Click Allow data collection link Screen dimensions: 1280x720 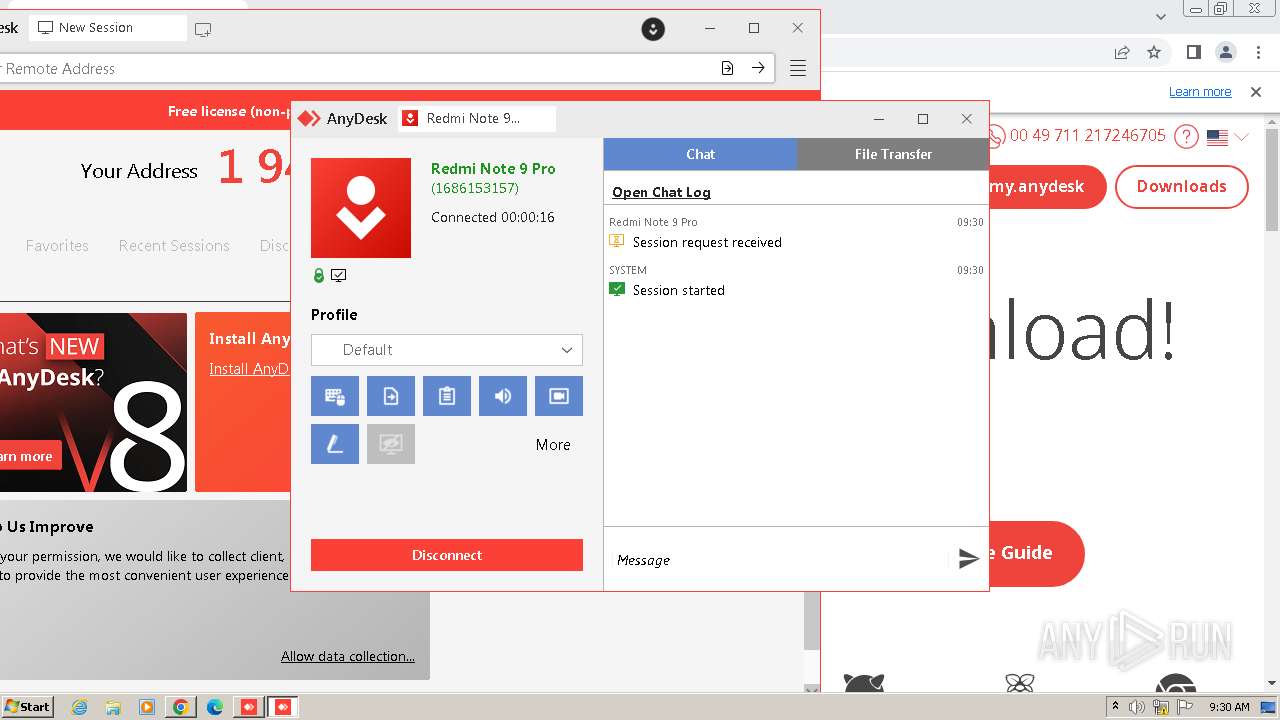click(x=348, y=656)
